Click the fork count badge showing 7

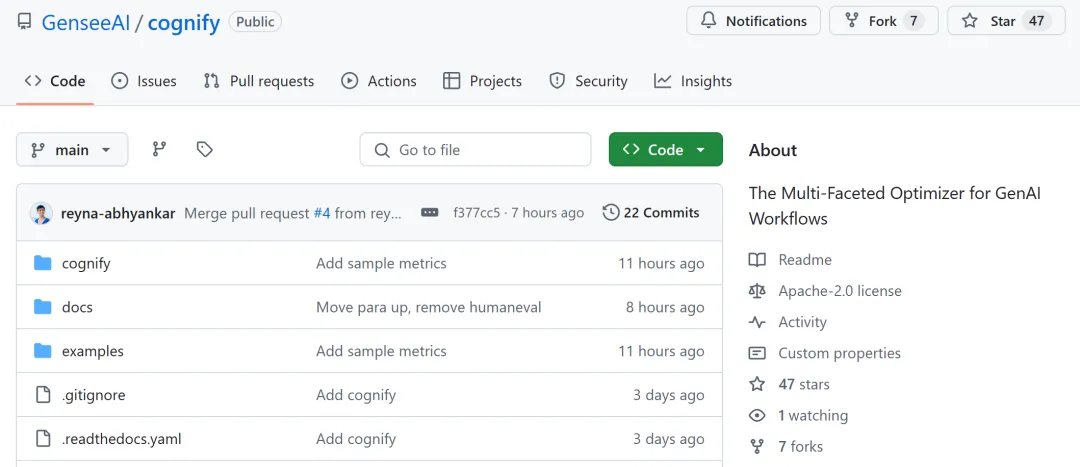coord(913,21)
